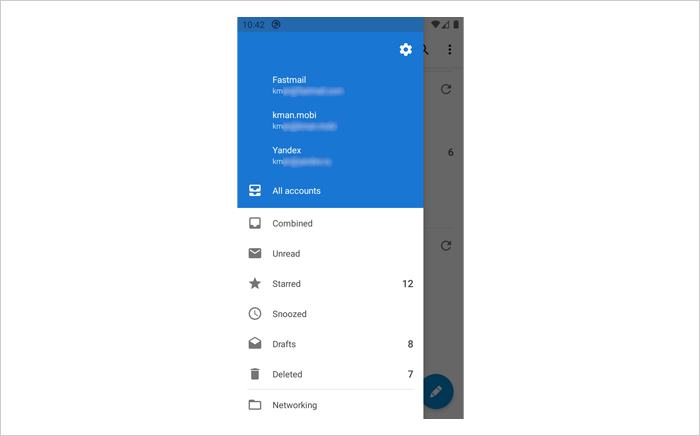Compose mail with the pencil button
Screen dimensions: 700x436
(436, 392)
